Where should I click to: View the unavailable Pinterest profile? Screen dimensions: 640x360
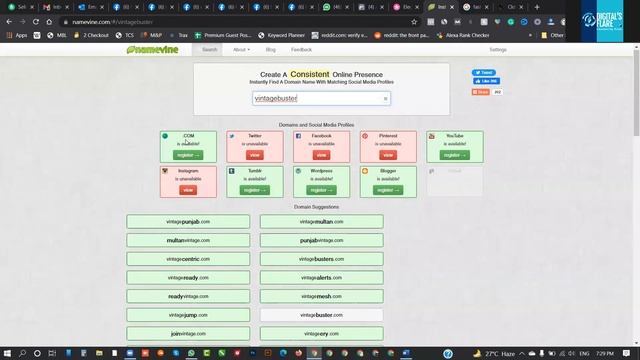388,155
